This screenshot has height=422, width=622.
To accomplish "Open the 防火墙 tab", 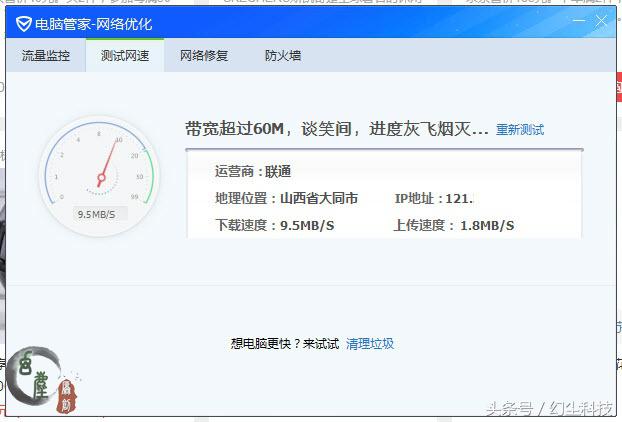I will (283, 56).
